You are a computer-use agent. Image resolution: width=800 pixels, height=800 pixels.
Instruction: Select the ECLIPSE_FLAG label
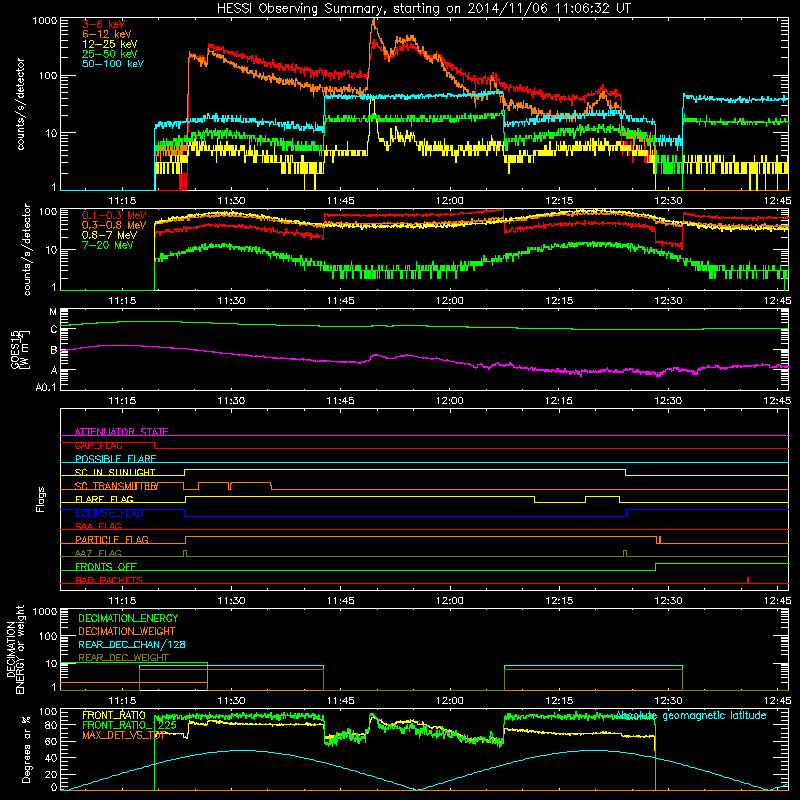tap(109, 513)
